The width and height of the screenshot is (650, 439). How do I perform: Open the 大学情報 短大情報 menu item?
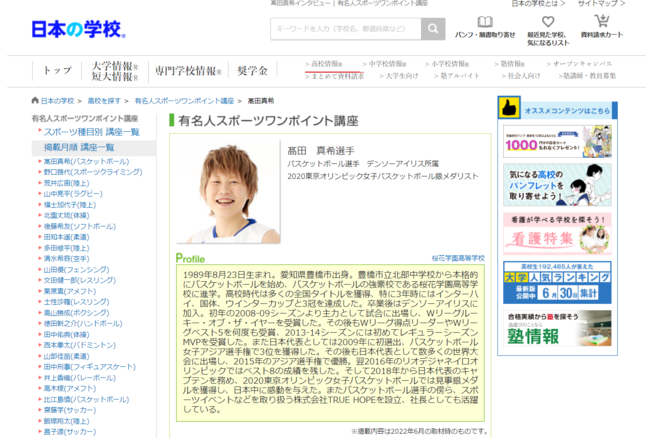(115, 71)
